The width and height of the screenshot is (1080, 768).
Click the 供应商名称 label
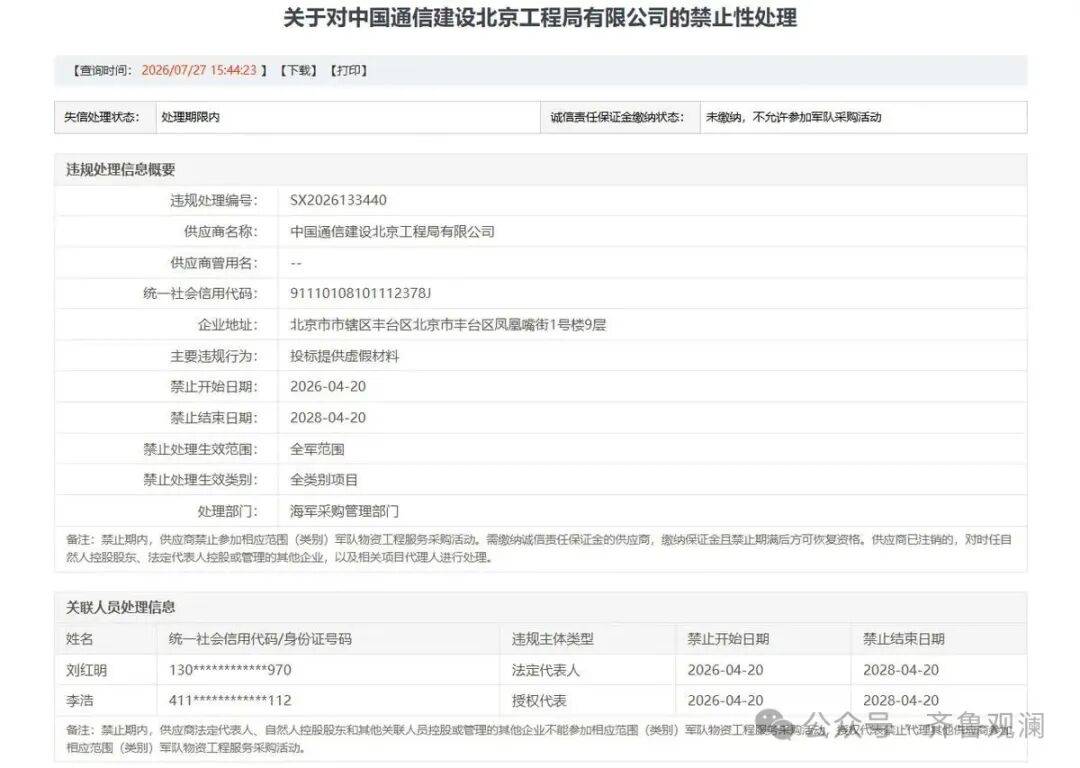click(220, 231)
